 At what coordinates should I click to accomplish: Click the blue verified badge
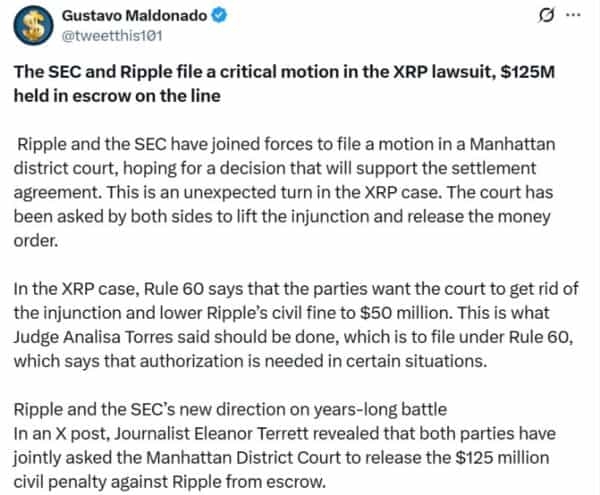pos(218,17)
